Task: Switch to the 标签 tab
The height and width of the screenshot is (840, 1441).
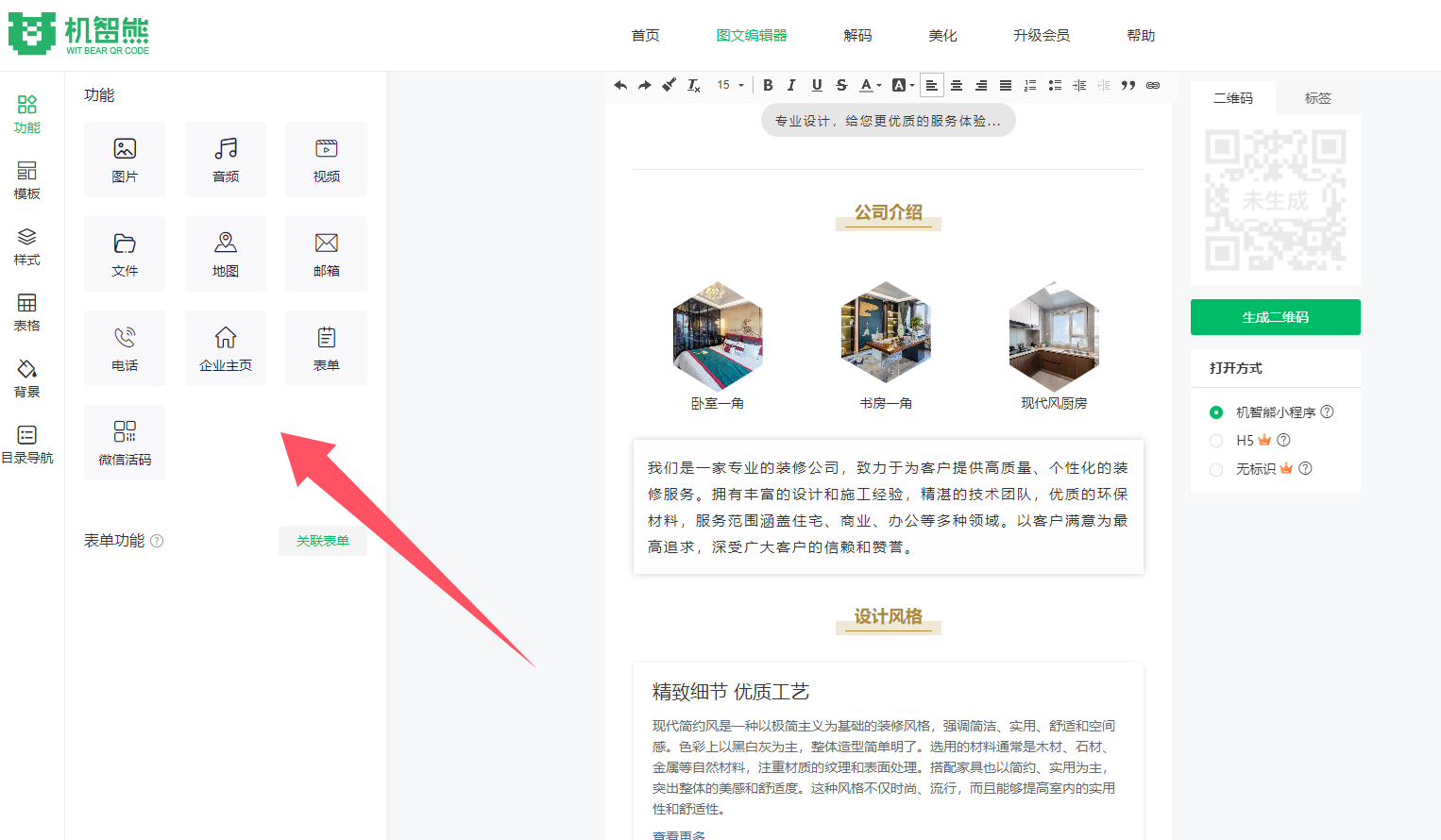Action: (x=1317, y=98)
